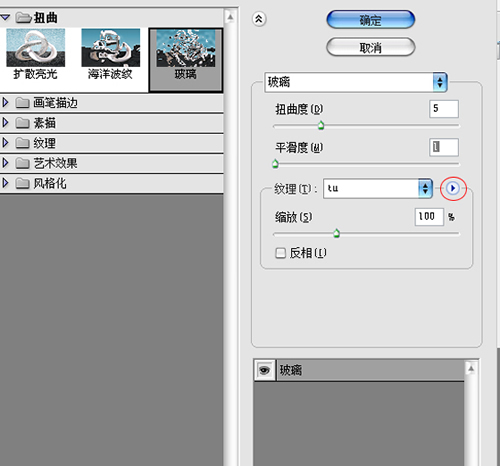500x466 pixels.
Task: Expand the 风格化 category
Action: (x=5, y=183)
